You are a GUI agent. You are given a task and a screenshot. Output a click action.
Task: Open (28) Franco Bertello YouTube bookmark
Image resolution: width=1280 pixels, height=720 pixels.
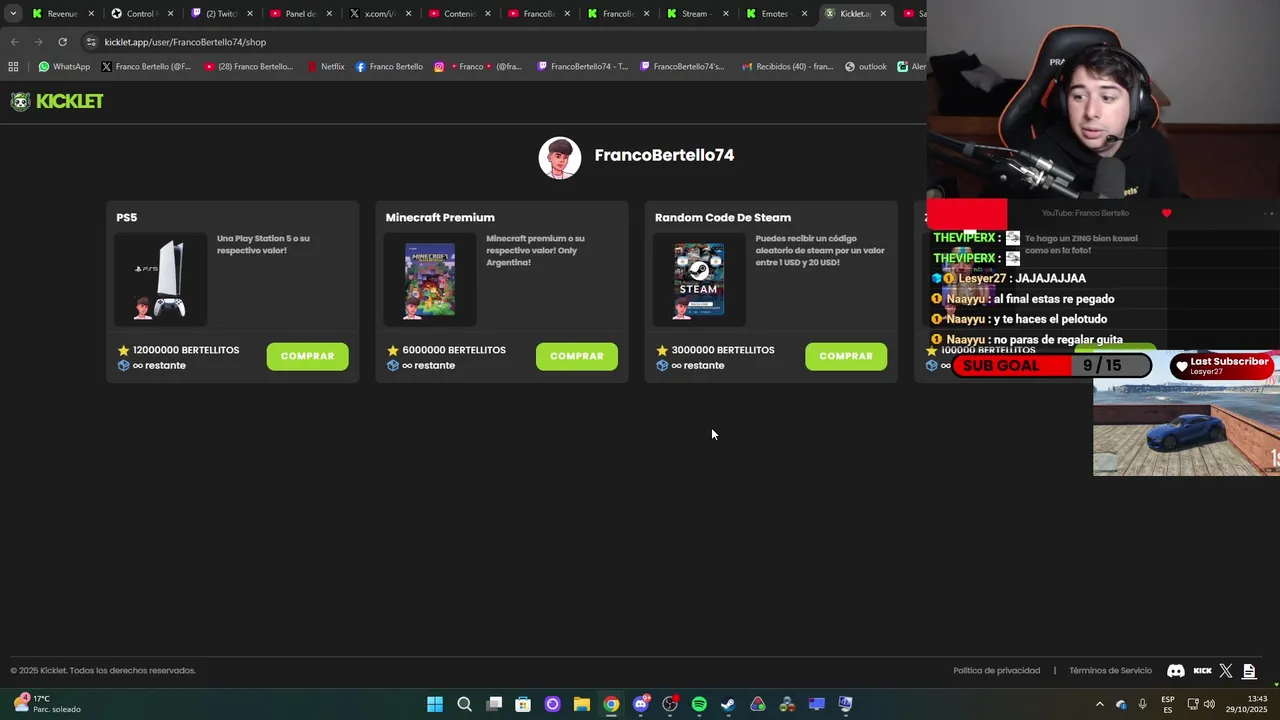tap(249, 67)
